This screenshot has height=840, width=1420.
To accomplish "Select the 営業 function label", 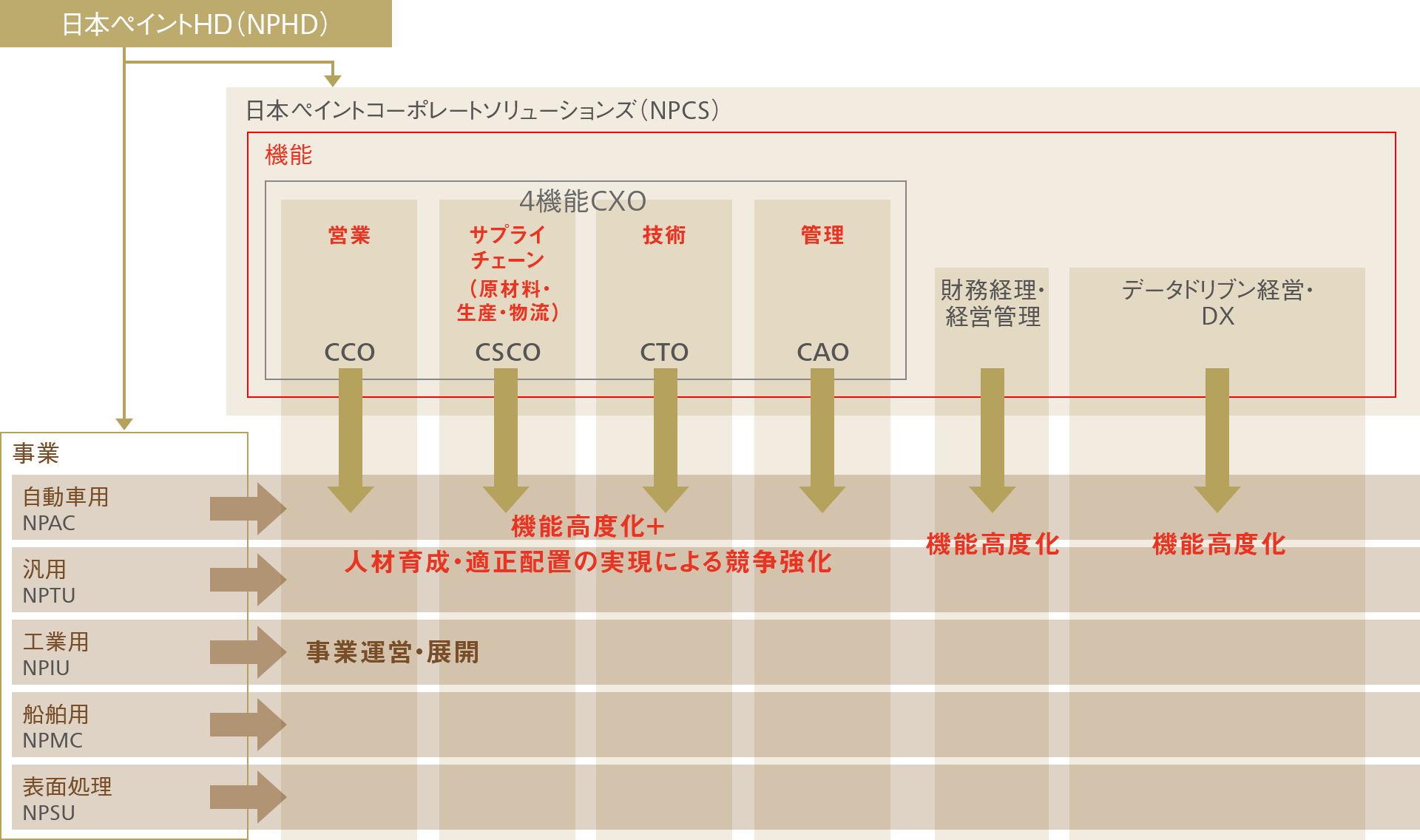I will (x=349, y=235).
